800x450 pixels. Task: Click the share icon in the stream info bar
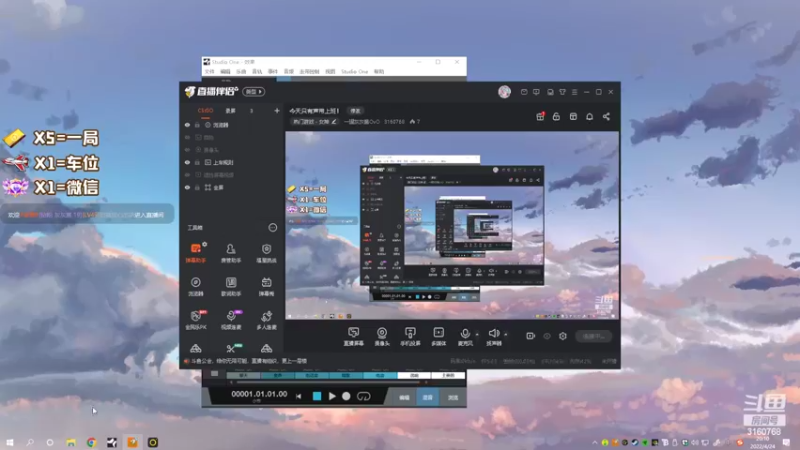(x=606, y=116)
